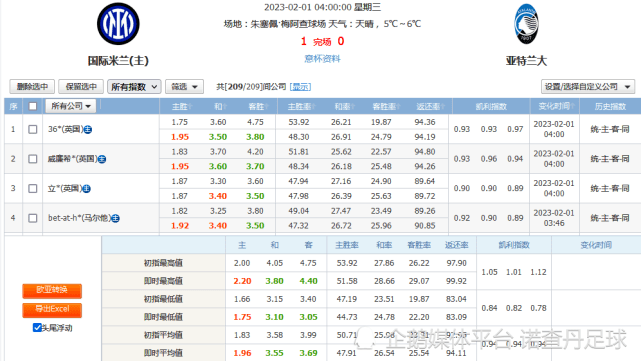641x361 pixels.
Task: Click the orange 导出Excel button
Action: [52, 310]
